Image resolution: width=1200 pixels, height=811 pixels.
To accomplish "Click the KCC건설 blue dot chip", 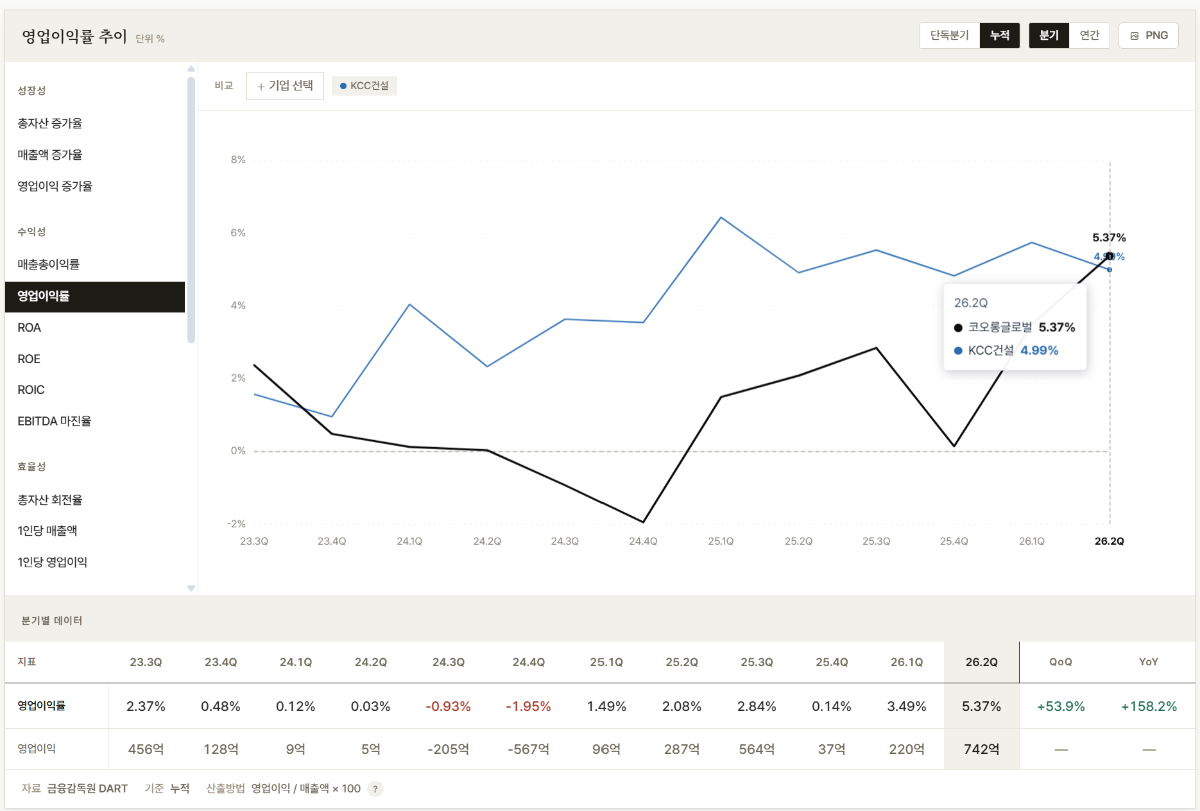I will click(365, 86).
